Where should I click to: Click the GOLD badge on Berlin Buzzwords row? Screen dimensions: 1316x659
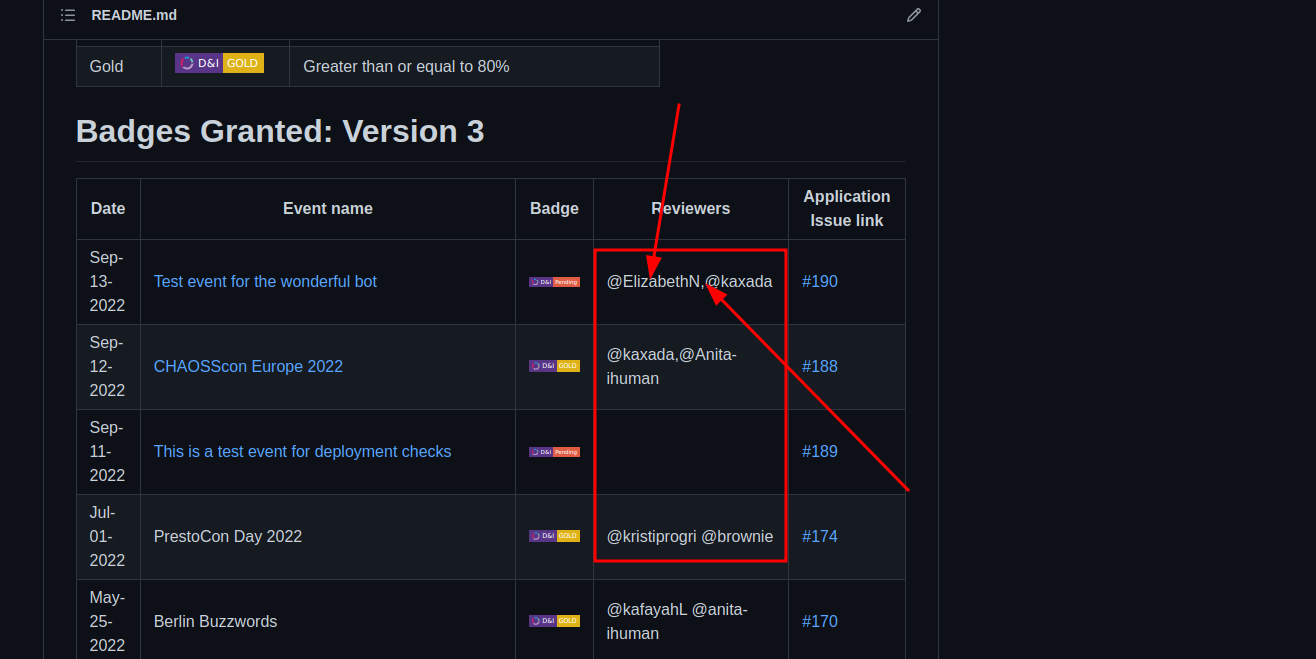coord(554,620)
